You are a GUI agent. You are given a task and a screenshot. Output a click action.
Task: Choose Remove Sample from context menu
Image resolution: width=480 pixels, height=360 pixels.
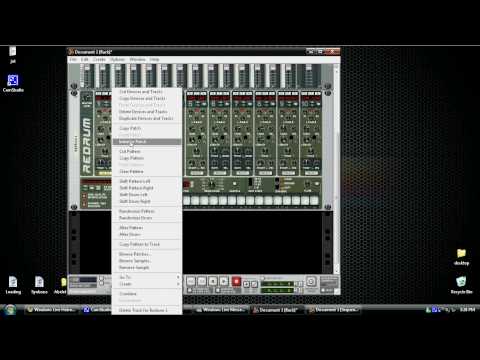coord(147,267)
